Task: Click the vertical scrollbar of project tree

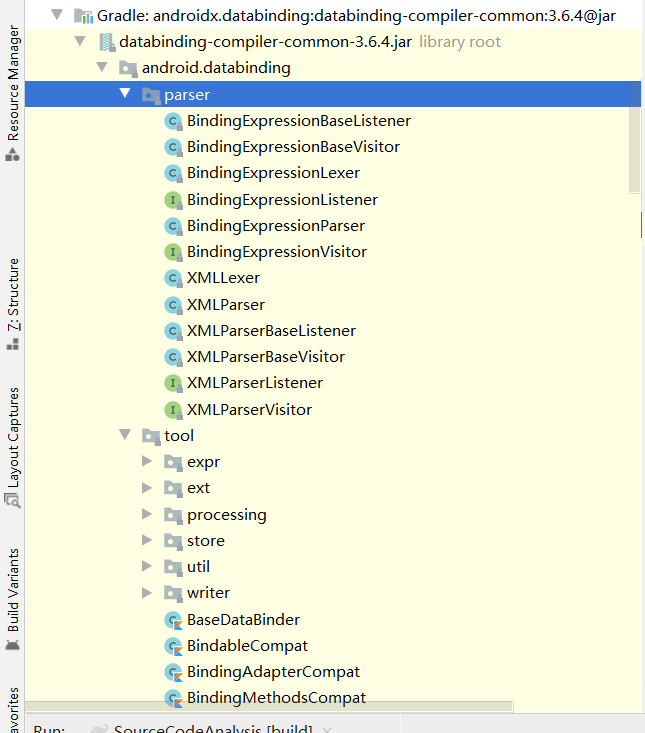Action: pos(634,137)
